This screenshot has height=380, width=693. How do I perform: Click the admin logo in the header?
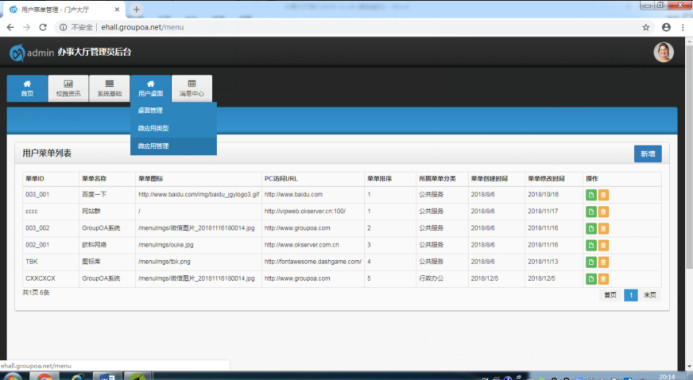17,53
